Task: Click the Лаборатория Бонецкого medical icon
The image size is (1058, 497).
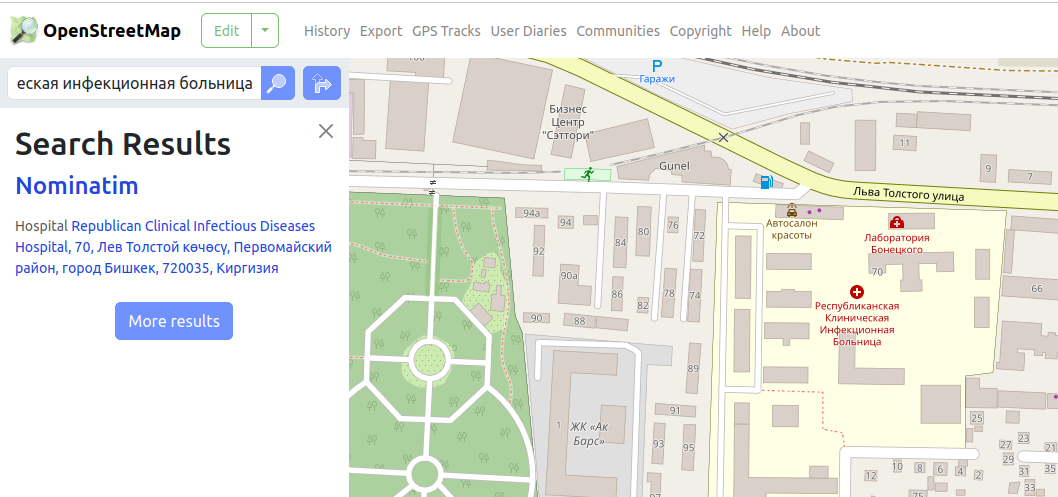Action: pyautogui.click(x=897, y=222)
